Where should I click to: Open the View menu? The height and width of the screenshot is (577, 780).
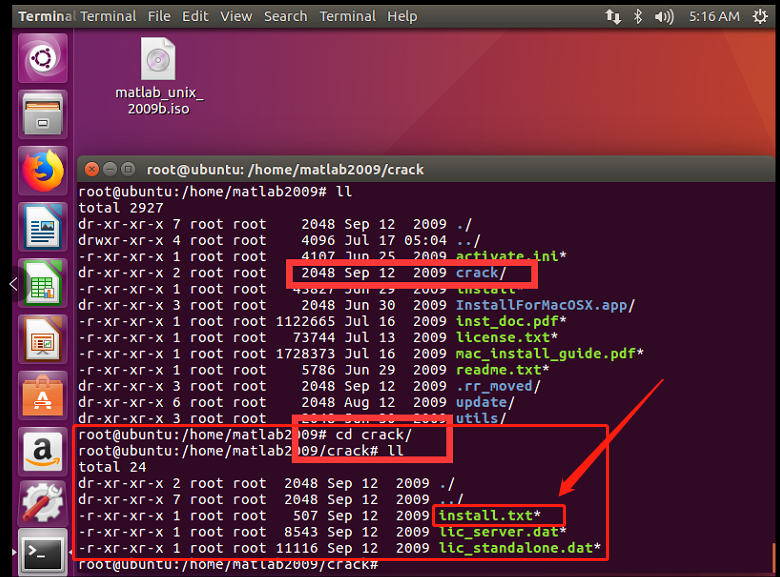[x=236, y=16]
